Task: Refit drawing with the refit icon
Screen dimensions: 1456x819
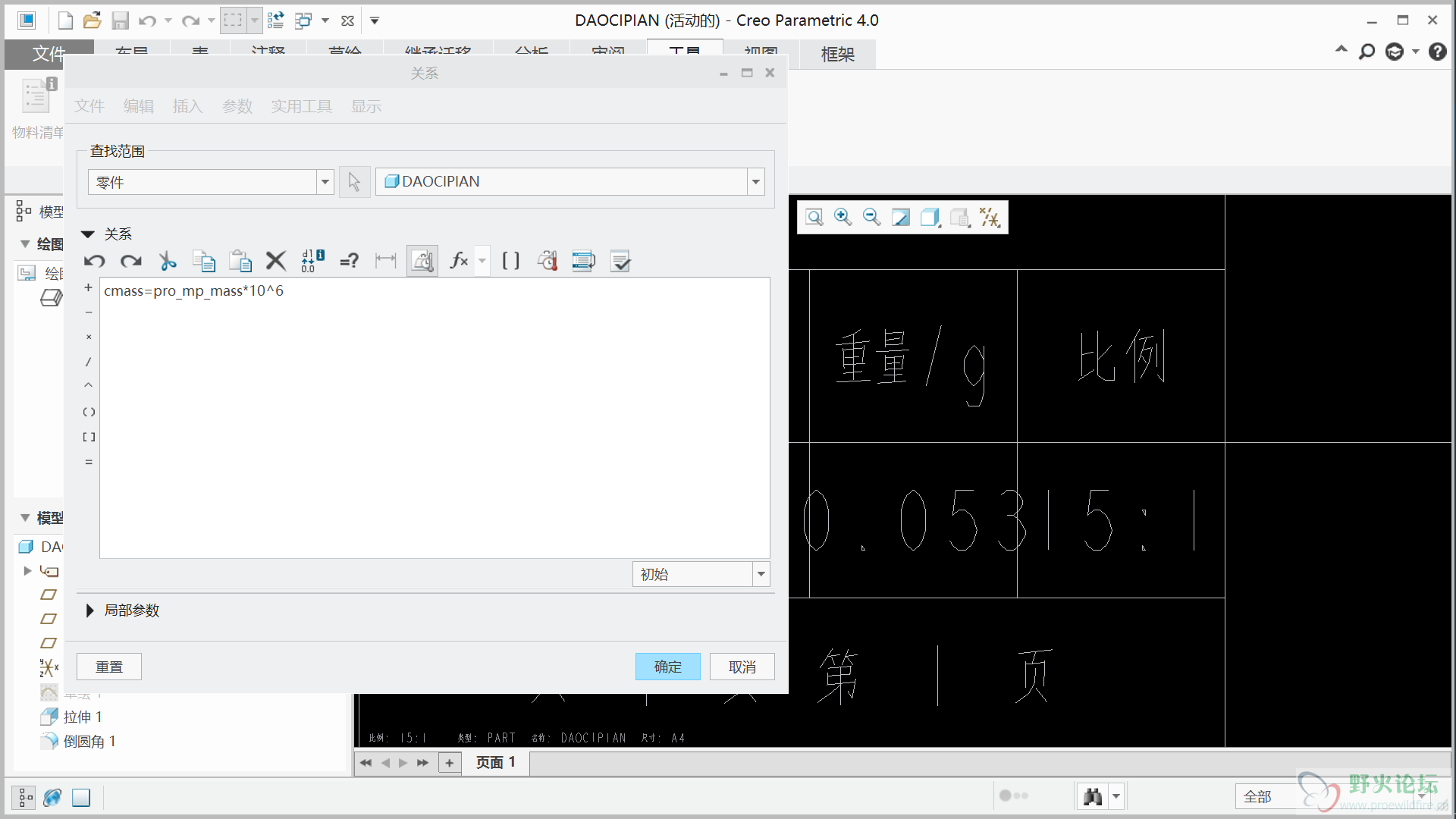Action: (x=814, y=218)
